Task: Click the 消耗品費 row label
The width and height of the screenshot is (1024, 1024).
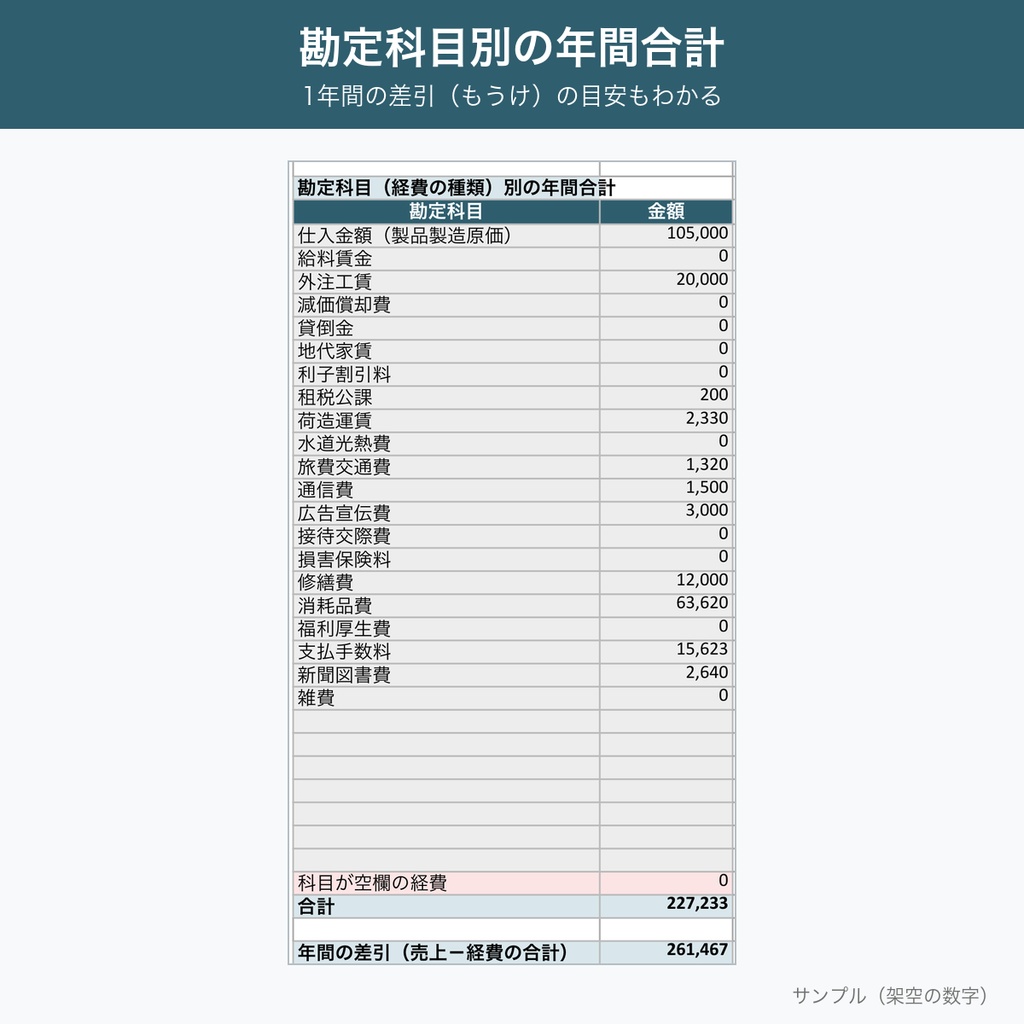Action: point(334,606)
